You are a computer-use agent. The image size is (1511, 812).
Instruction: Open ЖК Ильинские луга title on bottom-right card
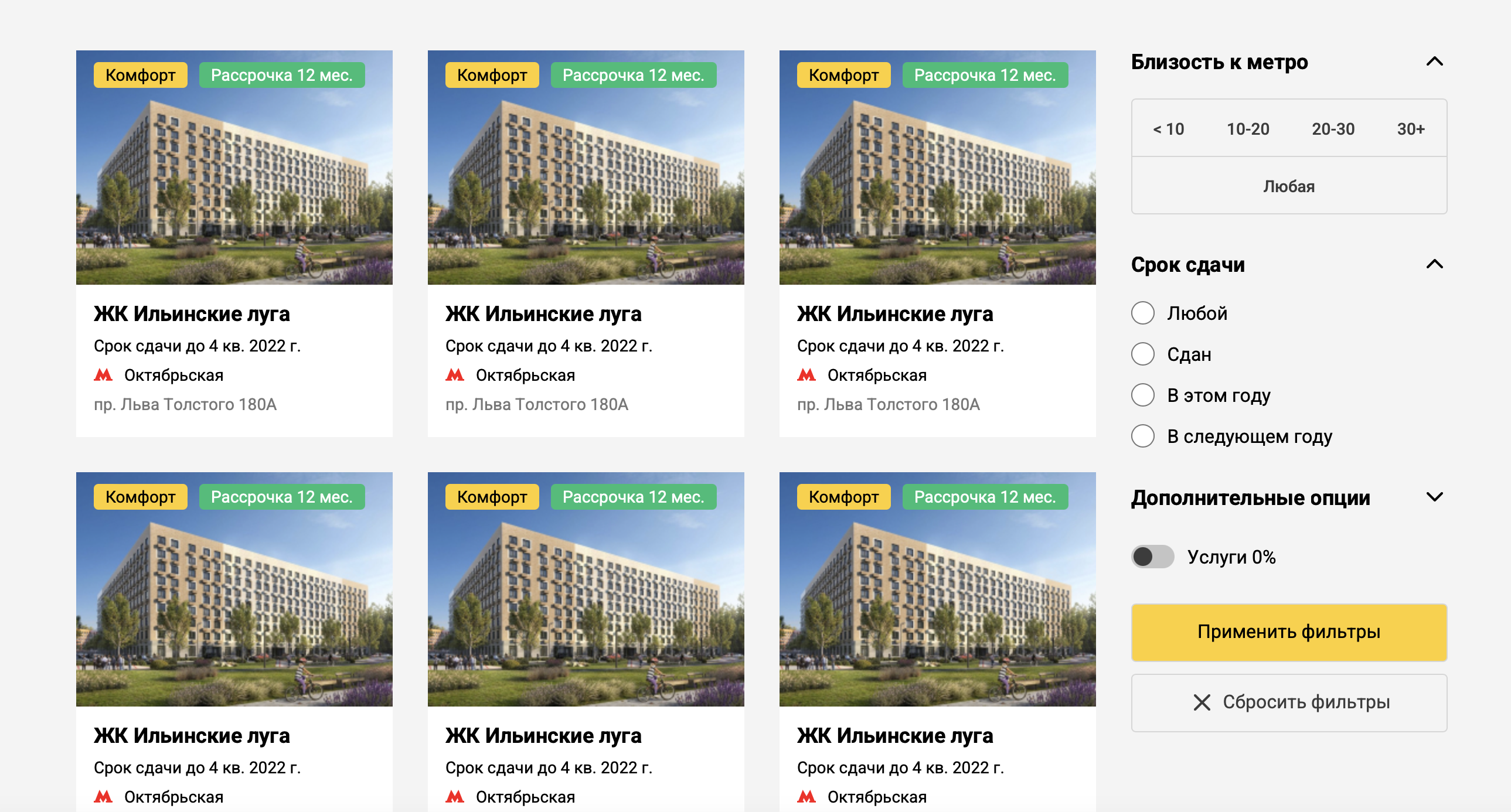[895, 735]
